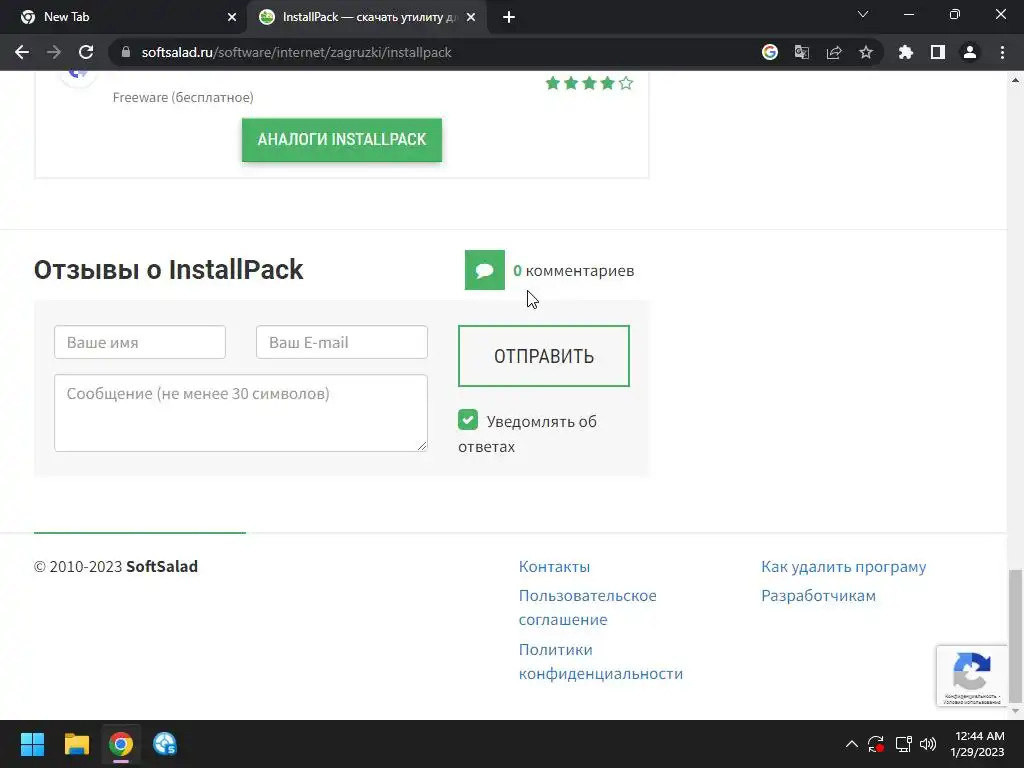Open Пользовательское соглашение link
The width and height of the screenshot is (1024, 768).
pyautogui.click(x=588, y=607)
